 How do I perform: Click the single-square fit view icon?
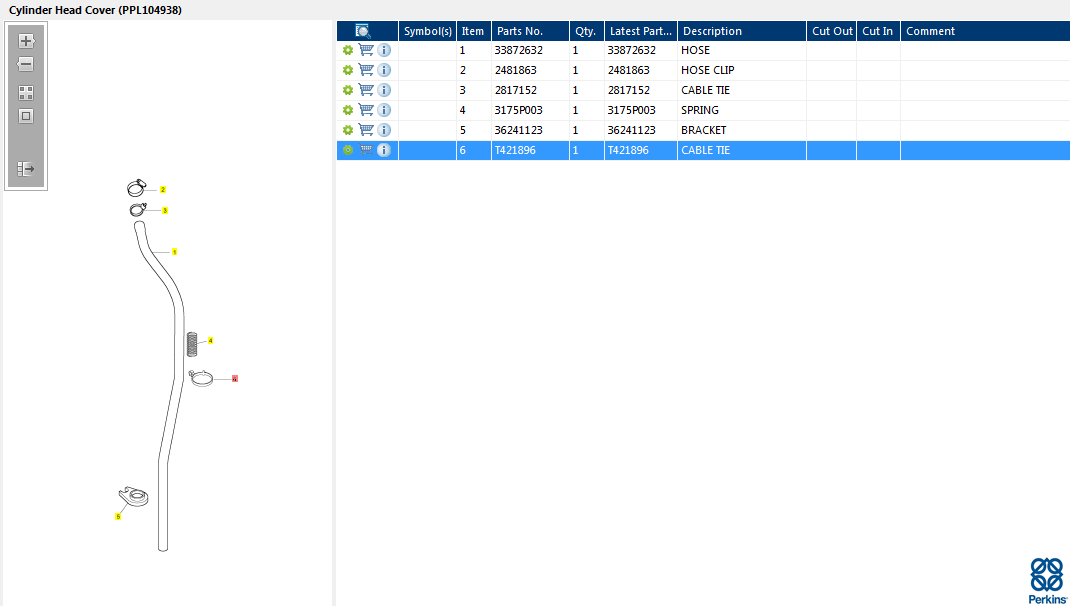tap(26, 117)
